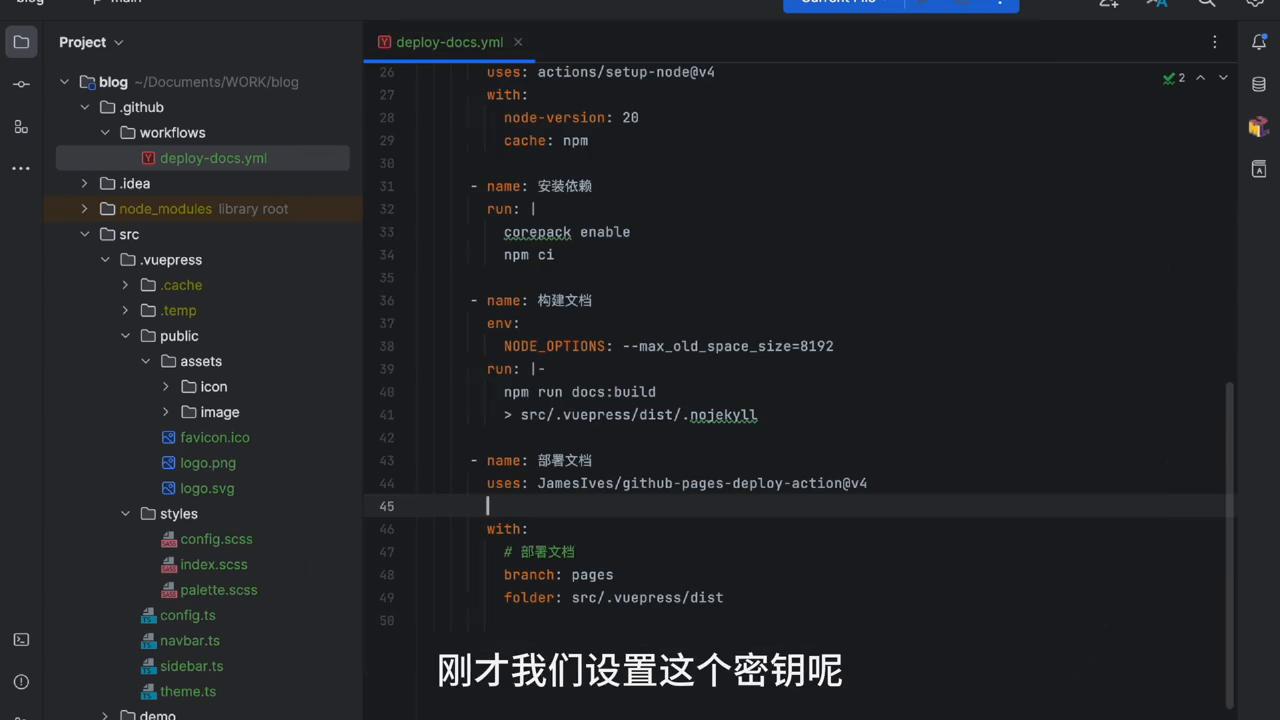
Task: Open the Terminal tool window icon
Action: 21,640
